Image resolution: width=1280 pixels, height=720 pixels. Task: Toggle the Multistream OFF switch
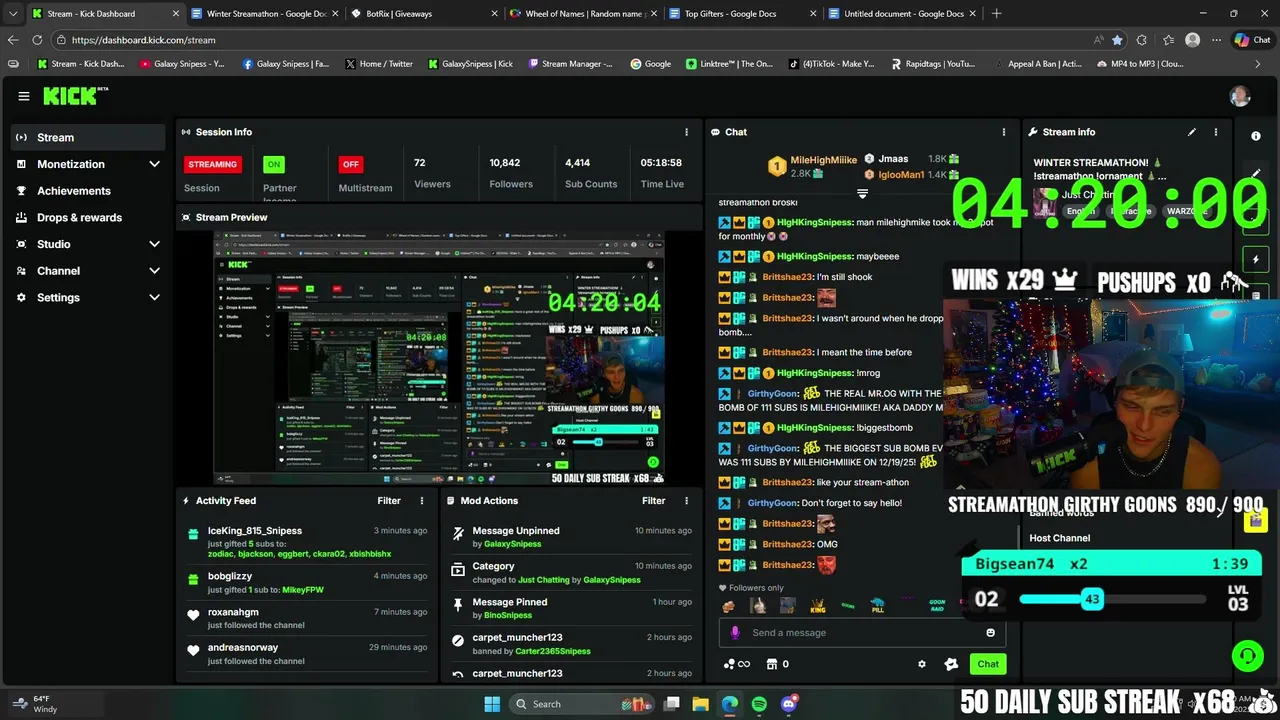pos(350,164)
